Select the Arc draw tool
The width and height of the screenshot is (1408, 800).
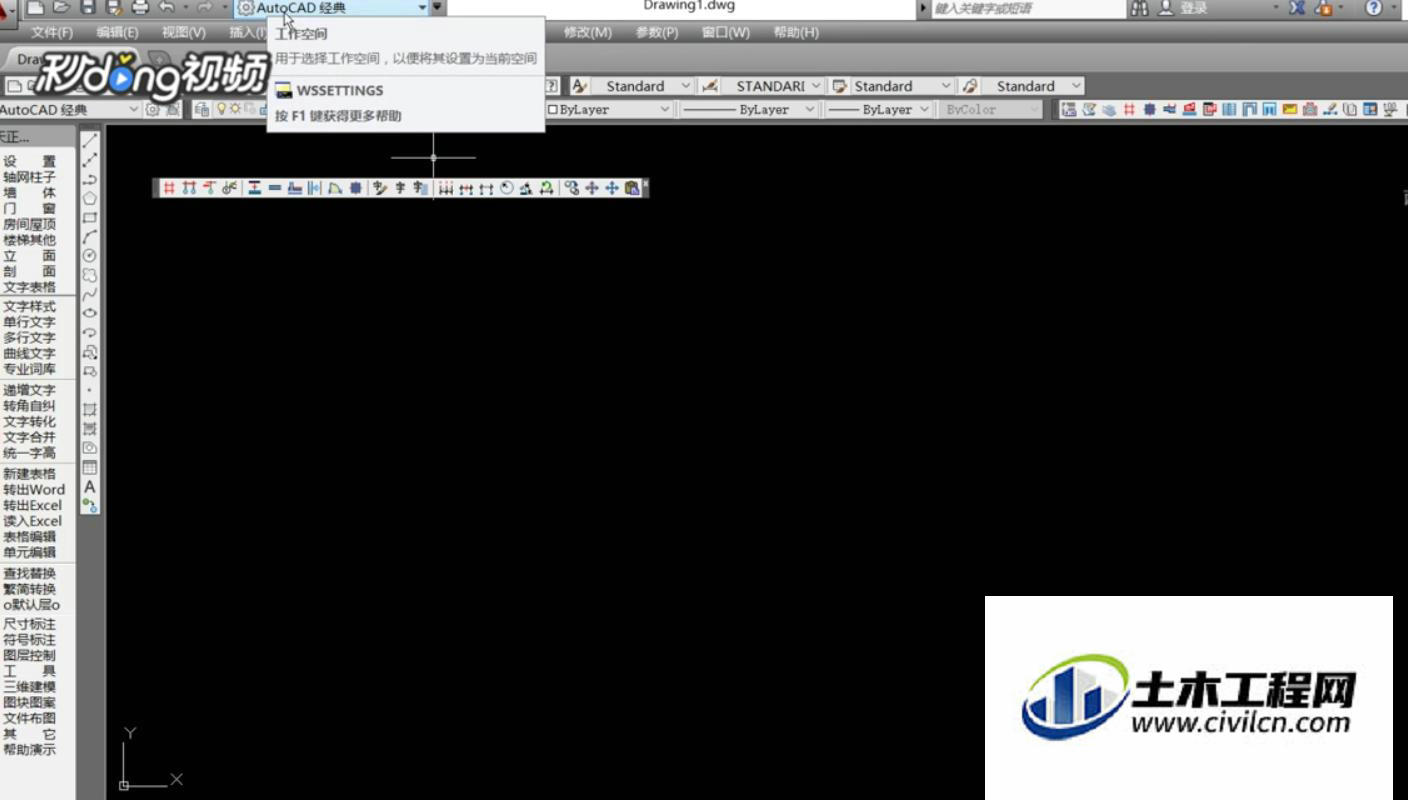click(90, 236)
